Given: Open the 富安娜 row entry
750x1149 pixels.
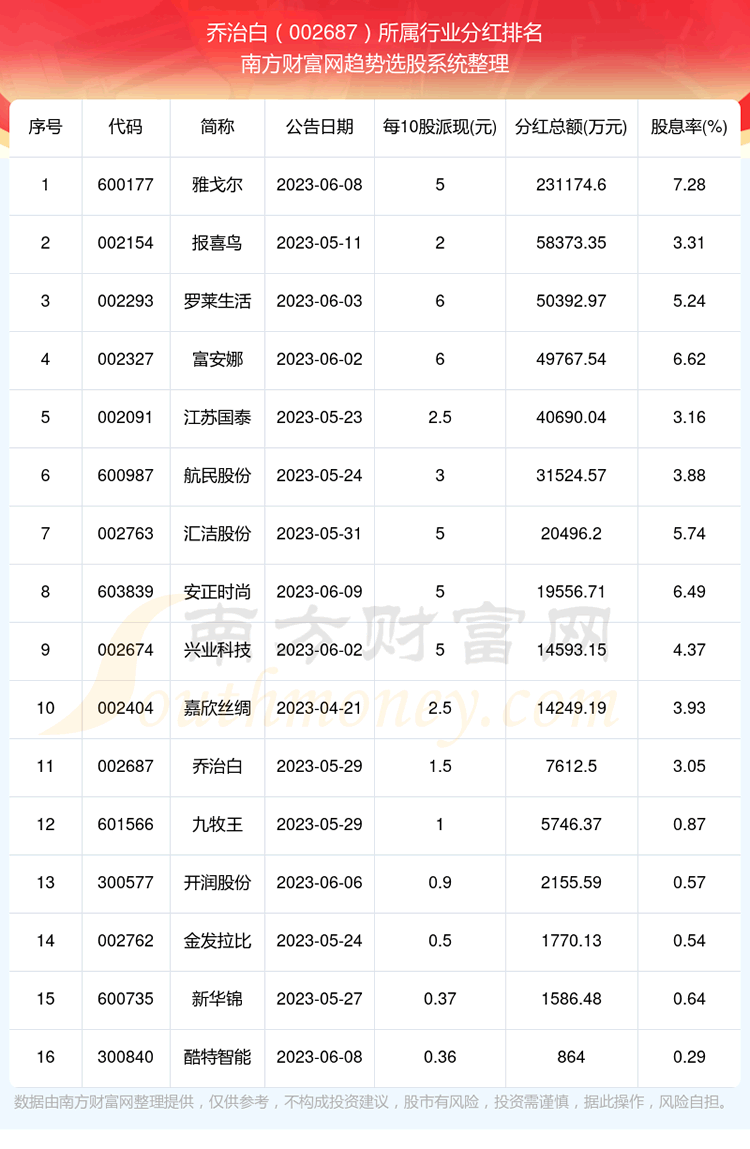Looking at the screenshot, I should (217, 359).
